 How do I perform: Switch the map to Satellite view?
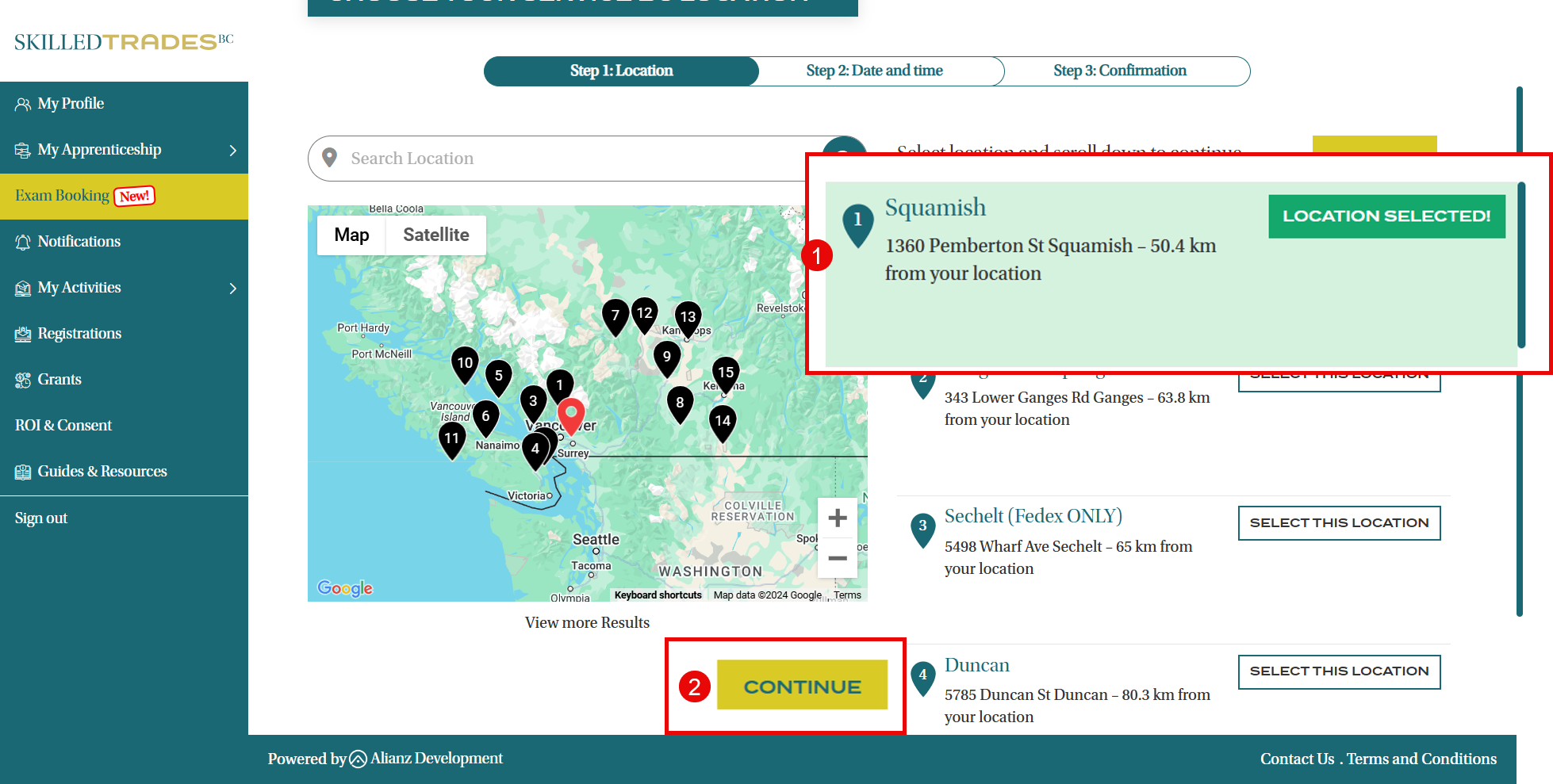(x=435, y=235)
